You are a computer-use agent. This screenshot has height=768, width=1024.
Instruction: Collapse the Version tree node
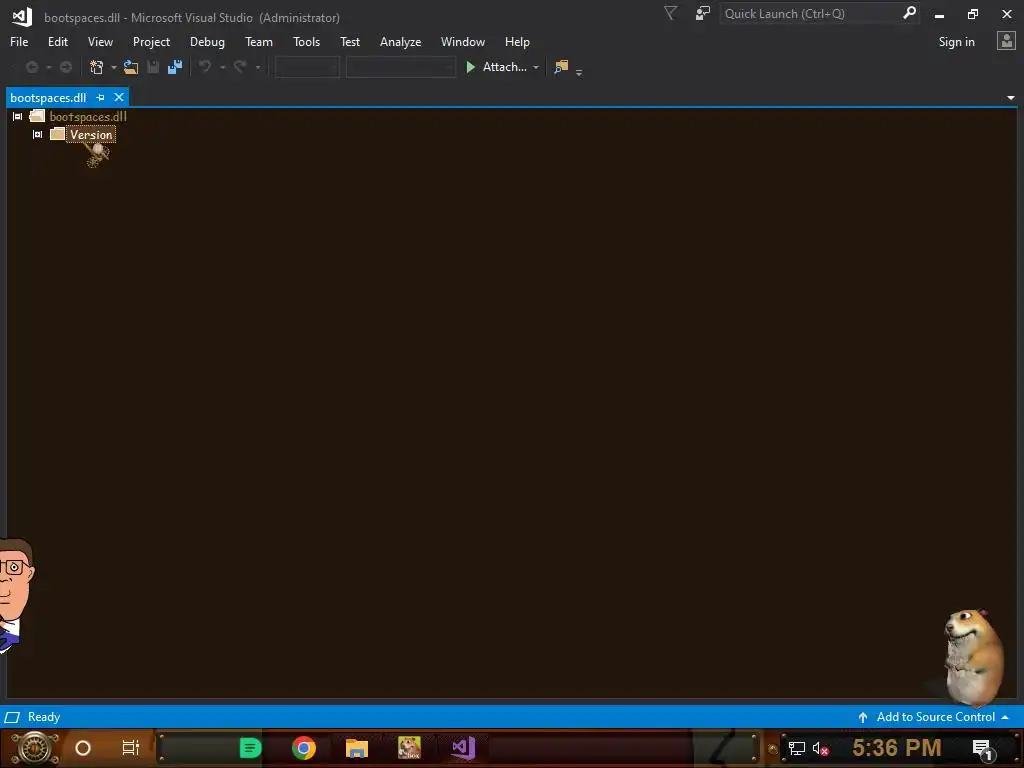[38, 135]
